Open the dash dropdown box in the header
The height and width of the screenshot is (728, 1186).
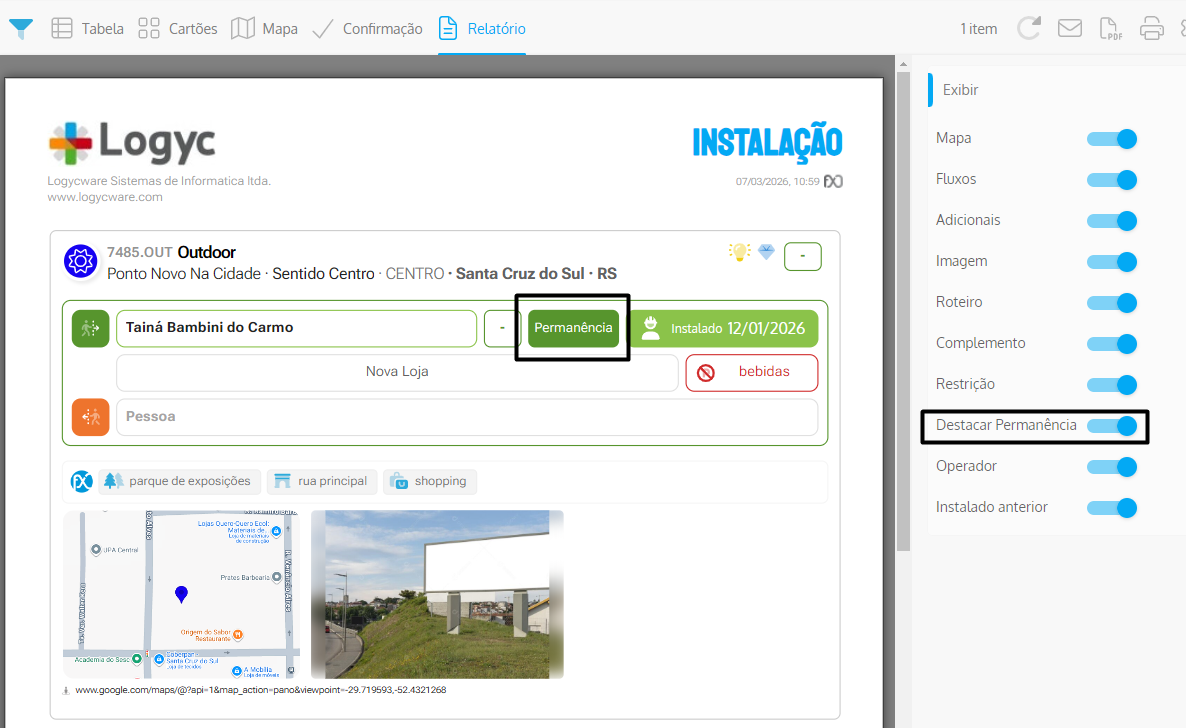tap(802, 256)
